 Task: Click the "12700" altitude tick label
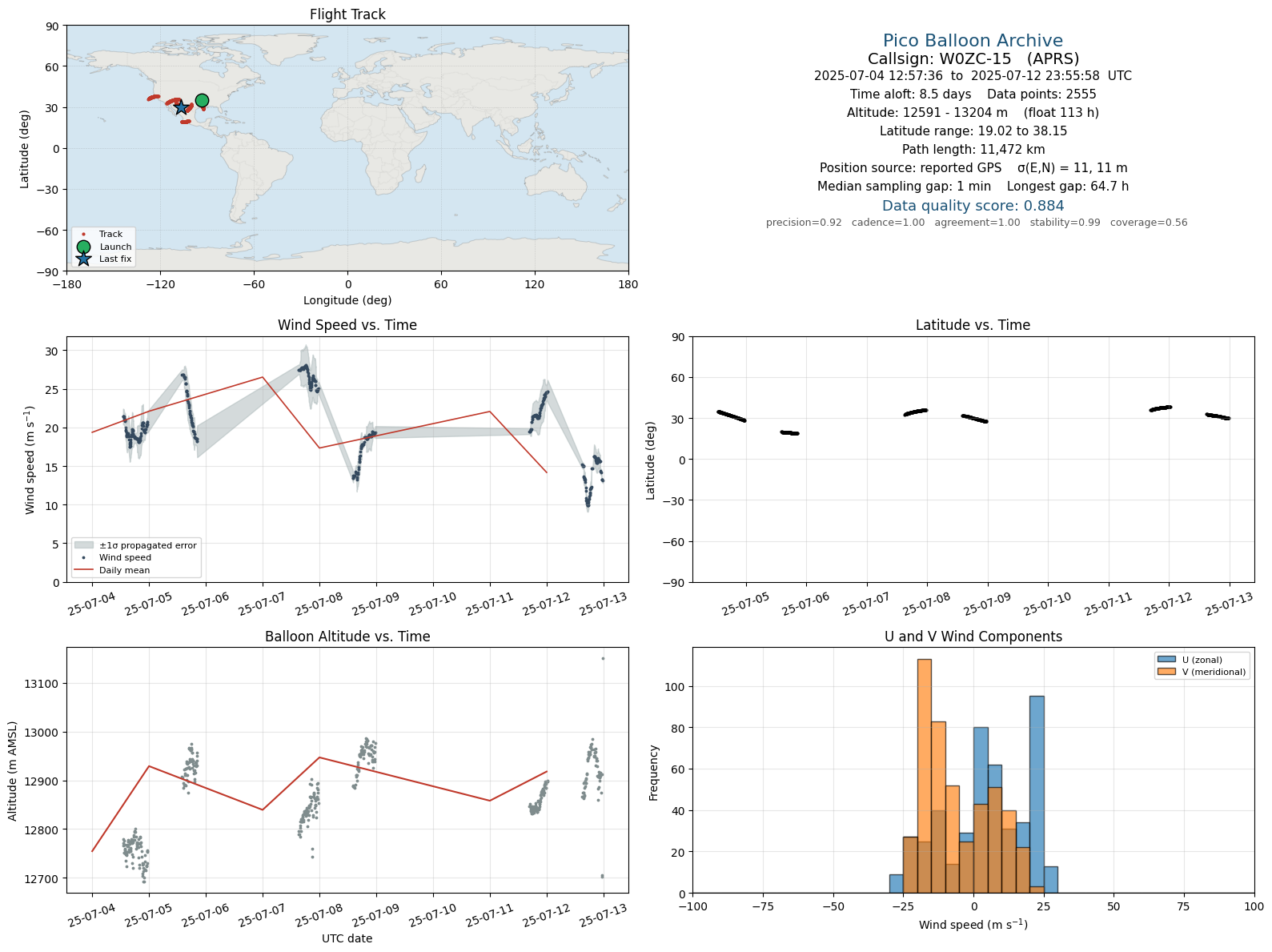[x=42, y=879]
